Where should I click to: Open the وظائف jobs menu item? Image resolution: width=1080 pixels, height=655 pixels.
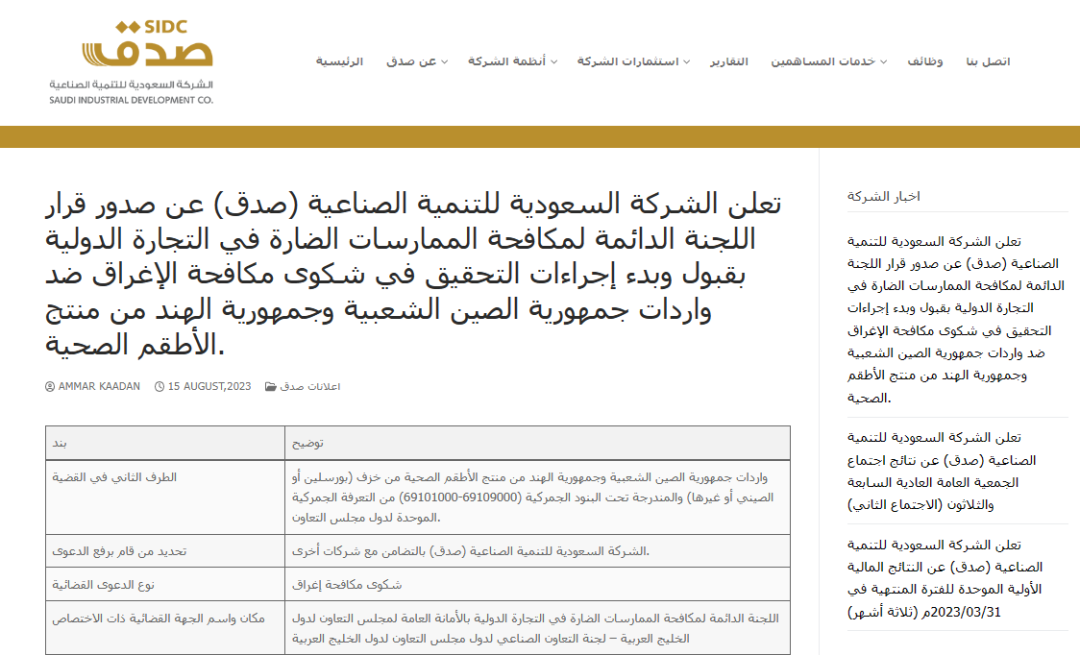925,62
